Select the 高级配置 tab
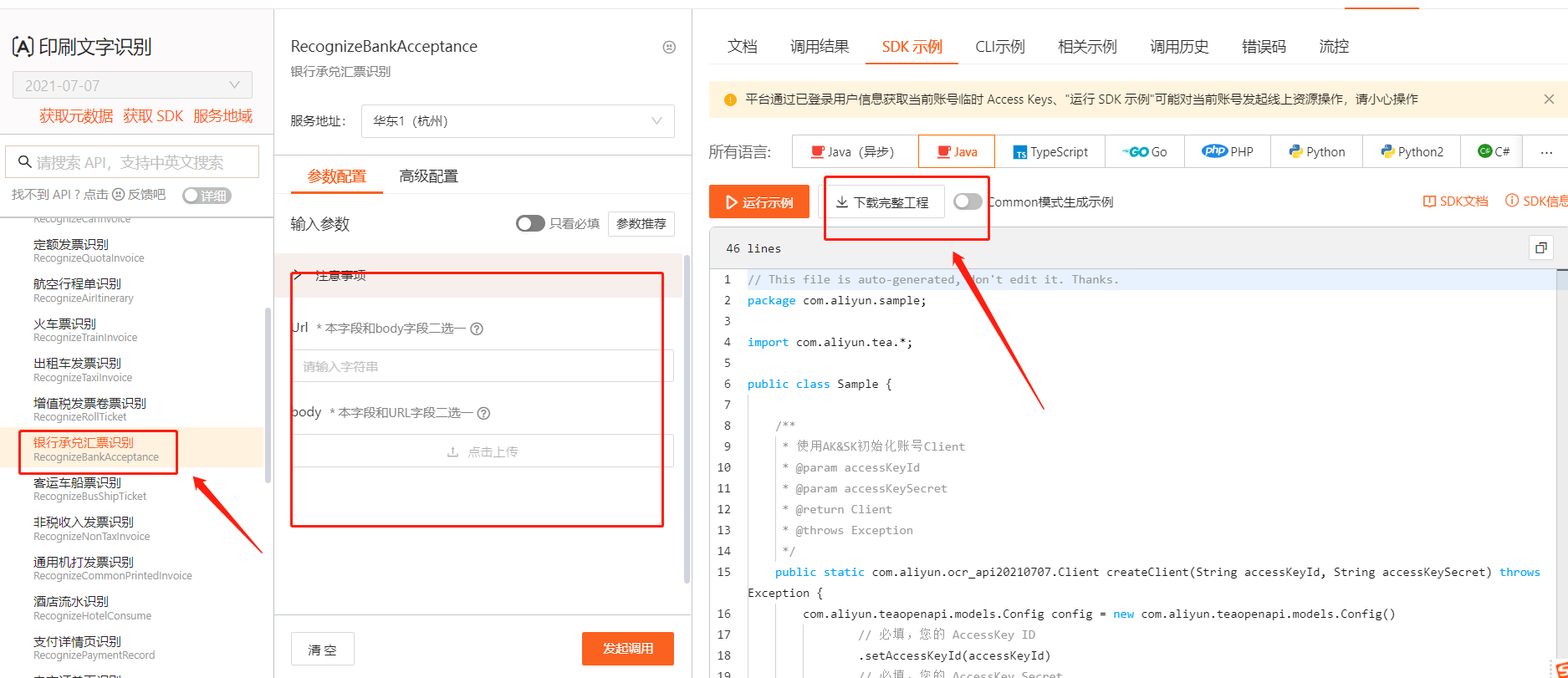Image resolution: width=1568 pixels, height=678 pixels. (428, 176)
